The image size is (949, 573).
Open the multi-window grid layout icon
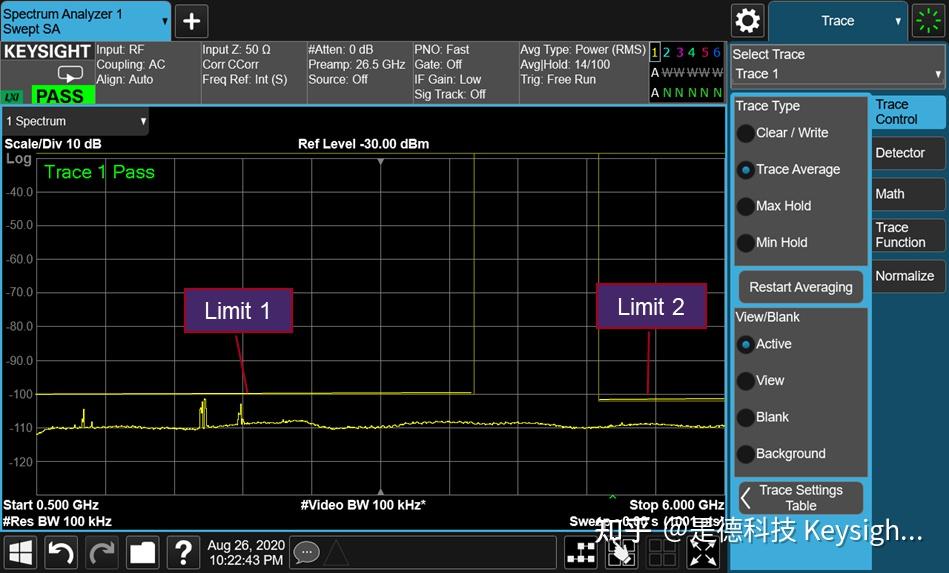(662, 552)
